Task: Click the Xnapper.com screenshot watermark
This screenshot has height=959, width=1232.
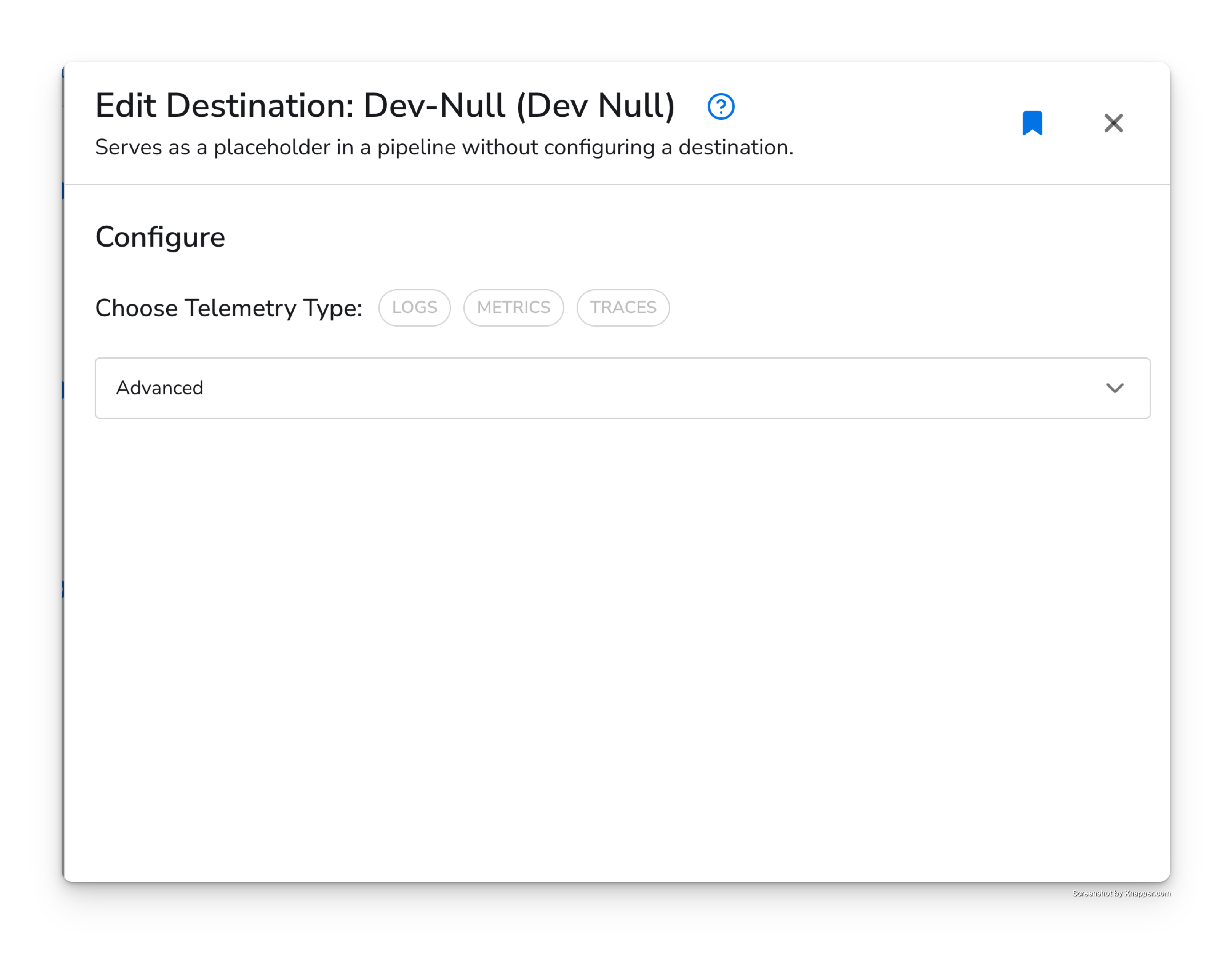Action: pos(1121,893)
